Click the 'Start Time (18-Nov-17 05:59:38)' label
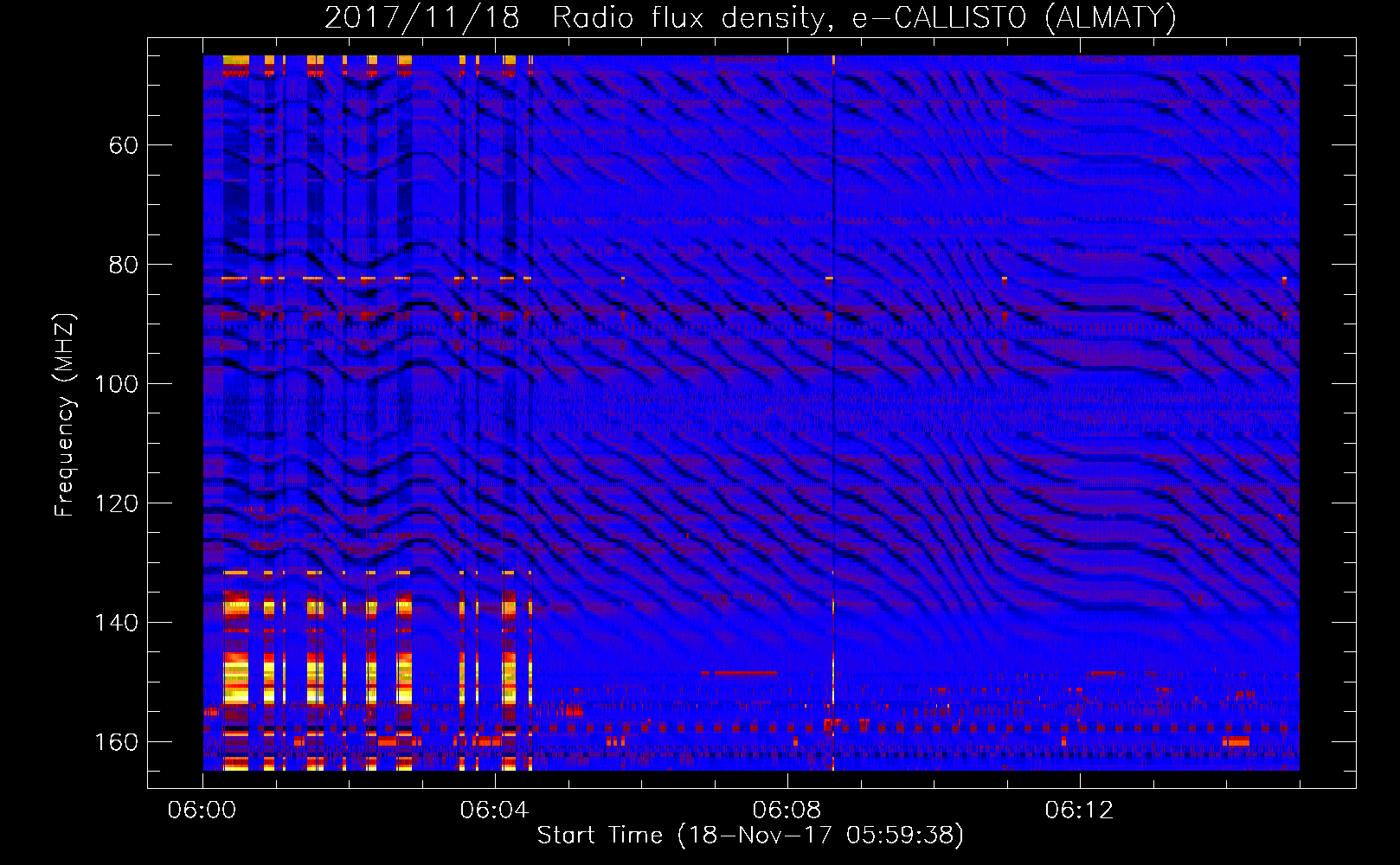The width and height of the screenshot is (1400, 865). [750, 835]
